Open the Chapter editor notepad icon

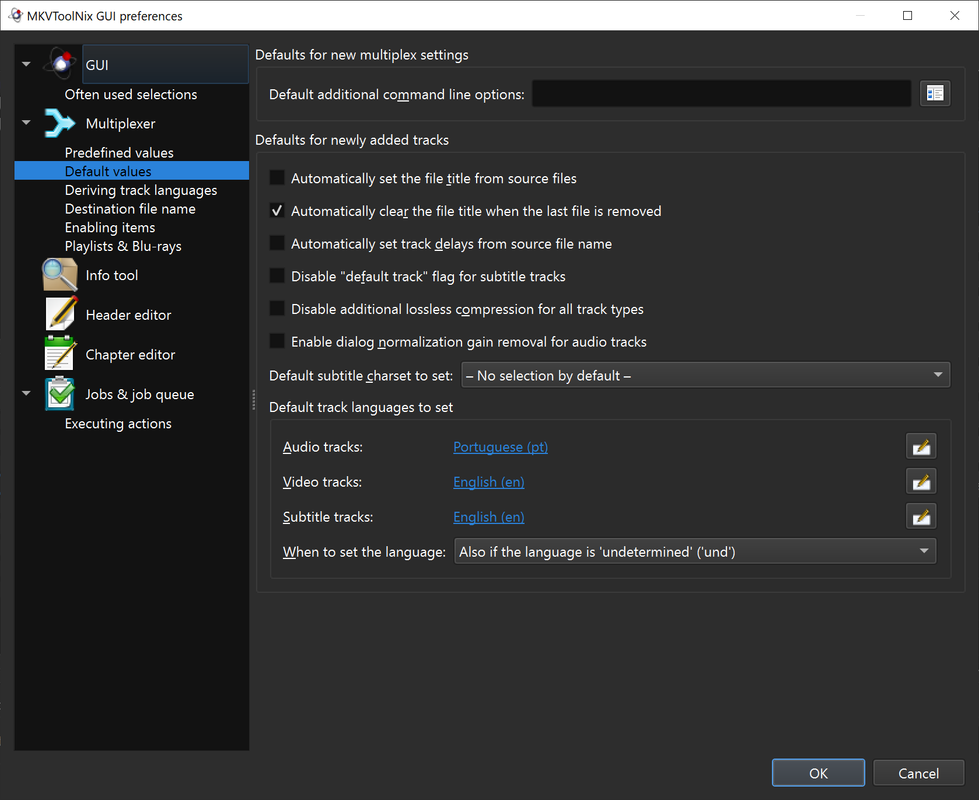[61, 353]
